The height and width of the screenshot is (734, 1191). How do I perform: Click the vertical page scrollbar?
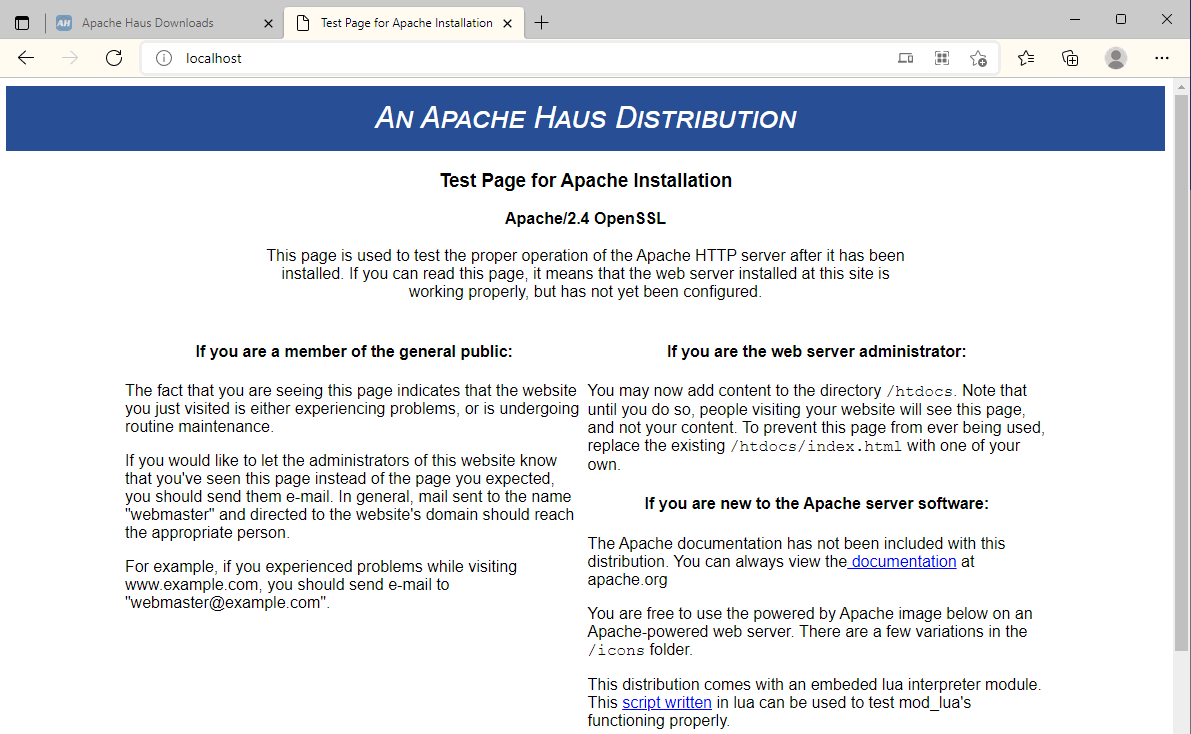tap(1181, 400)
